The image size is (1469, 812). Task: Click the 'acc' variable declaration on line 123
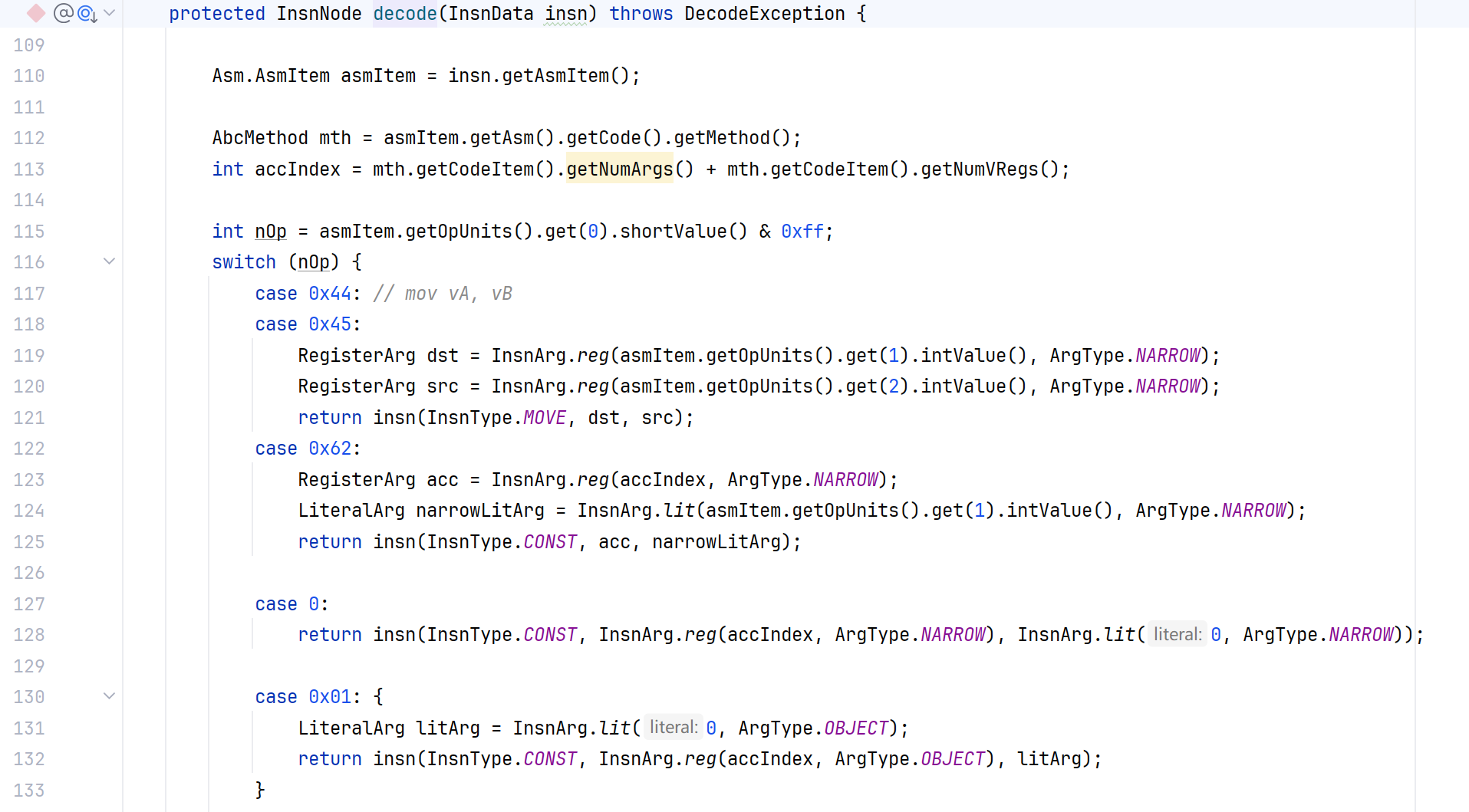point(443,480)
